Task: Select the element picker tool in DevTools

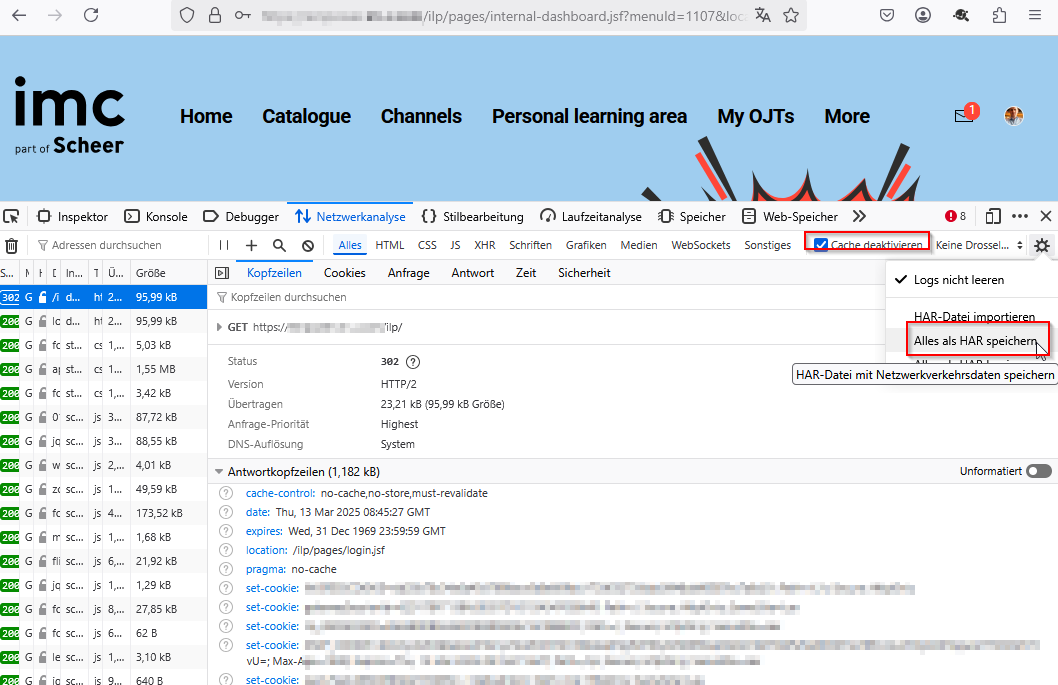Action: (x=13, y=216)
